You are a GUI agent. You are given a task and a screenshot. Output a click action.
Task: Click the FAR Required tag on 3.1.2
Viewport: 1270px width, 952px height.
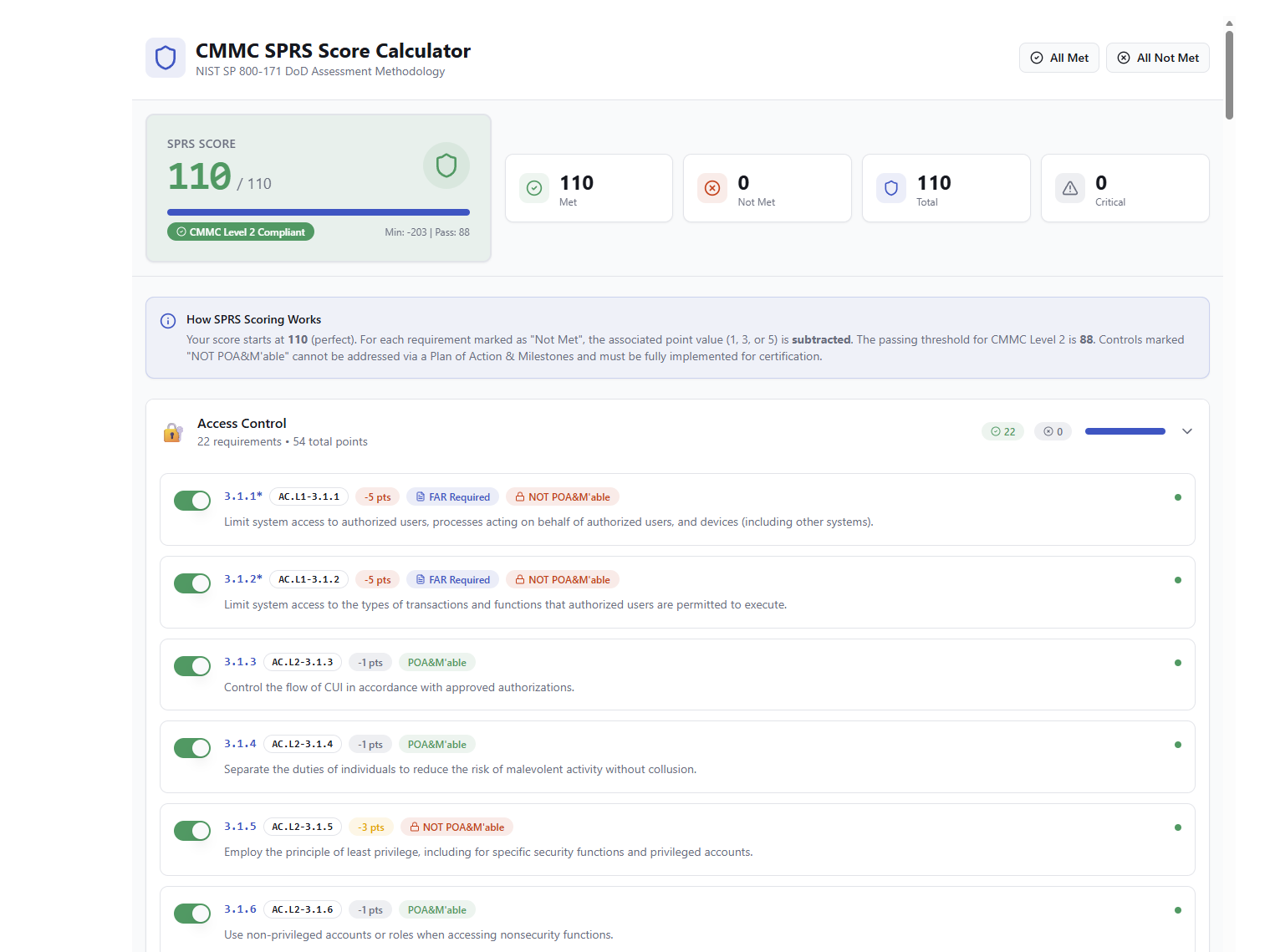click(x=452, y=580)
